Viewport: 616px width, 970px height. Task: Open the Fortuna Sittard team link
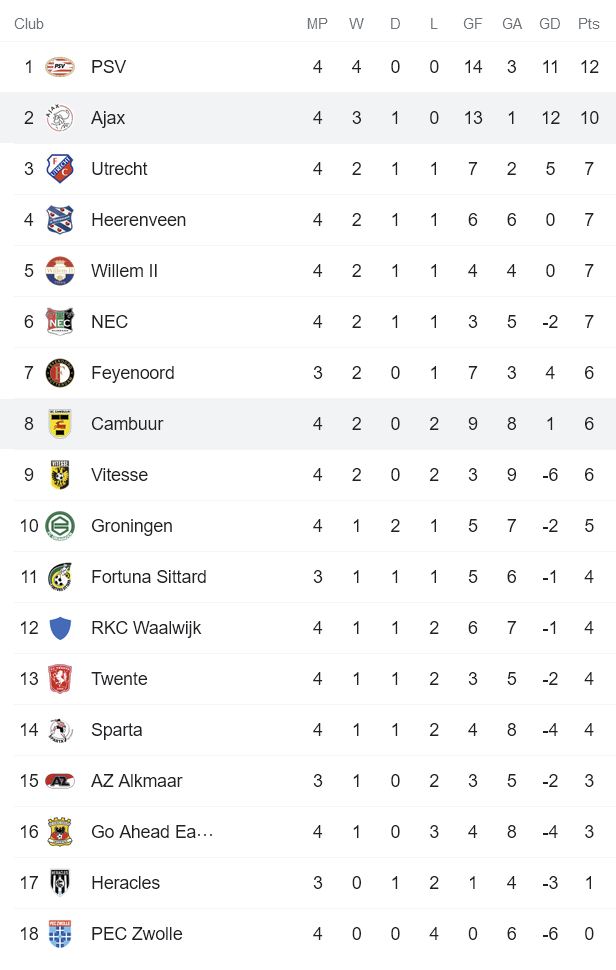click(x=148, y=577)
